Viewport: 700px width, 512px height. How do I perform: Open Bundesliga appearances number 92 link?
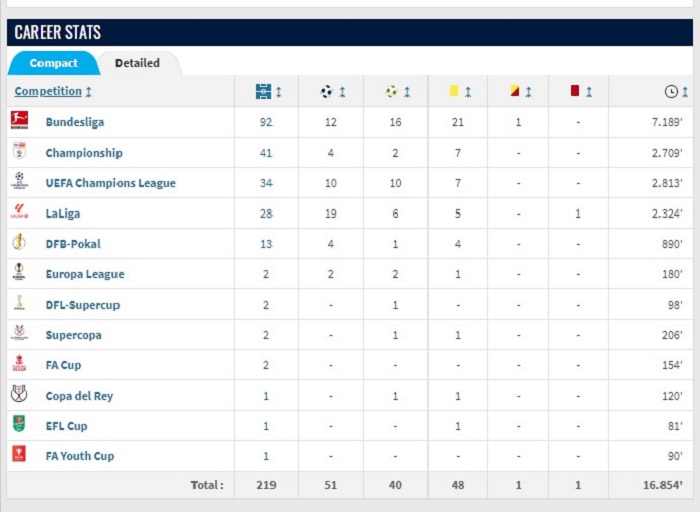tap(266, 122)
